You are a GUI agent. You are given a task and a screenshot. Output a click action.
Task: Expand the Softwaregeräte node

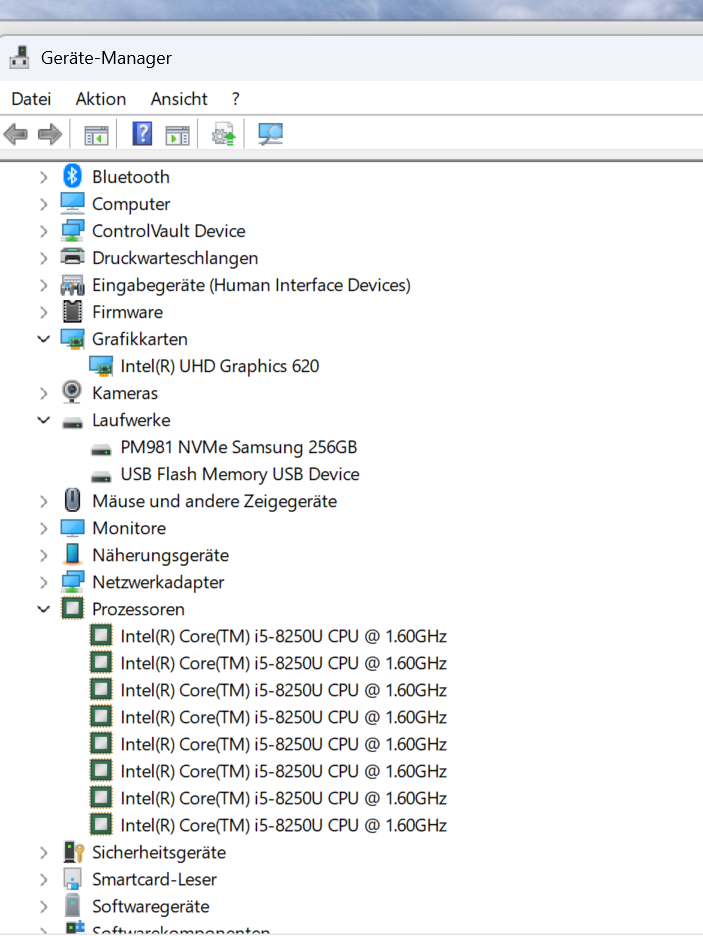click(44, 906)
